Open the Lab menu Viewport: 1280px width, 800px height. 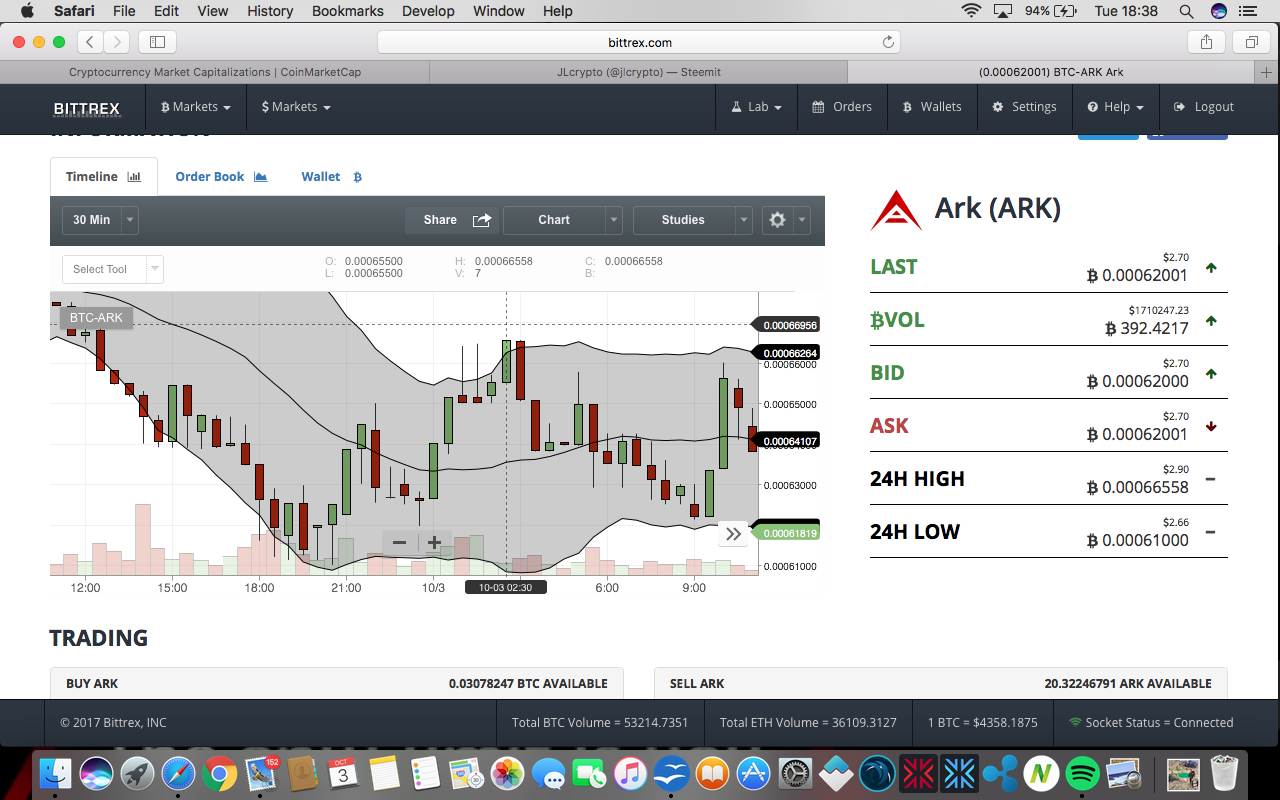click(757, 107)
